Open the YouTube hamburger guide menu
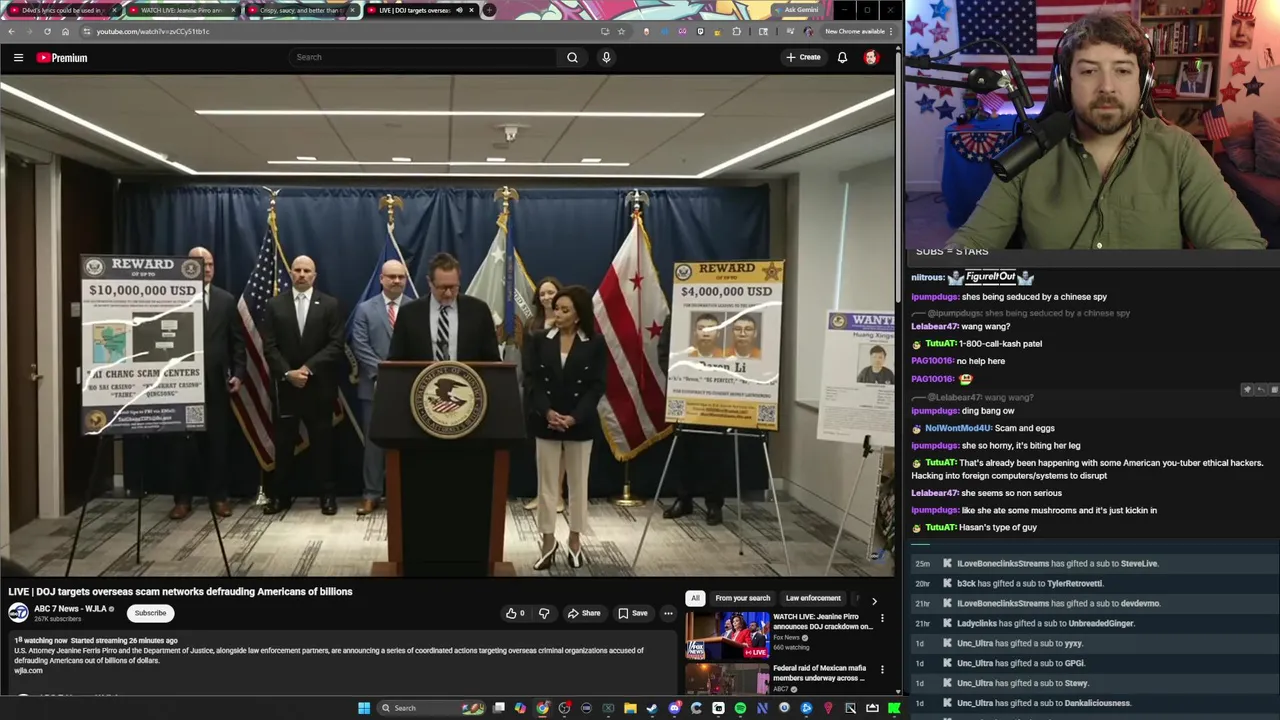This screenshot has width=1280, height=720. pos(18,58)
